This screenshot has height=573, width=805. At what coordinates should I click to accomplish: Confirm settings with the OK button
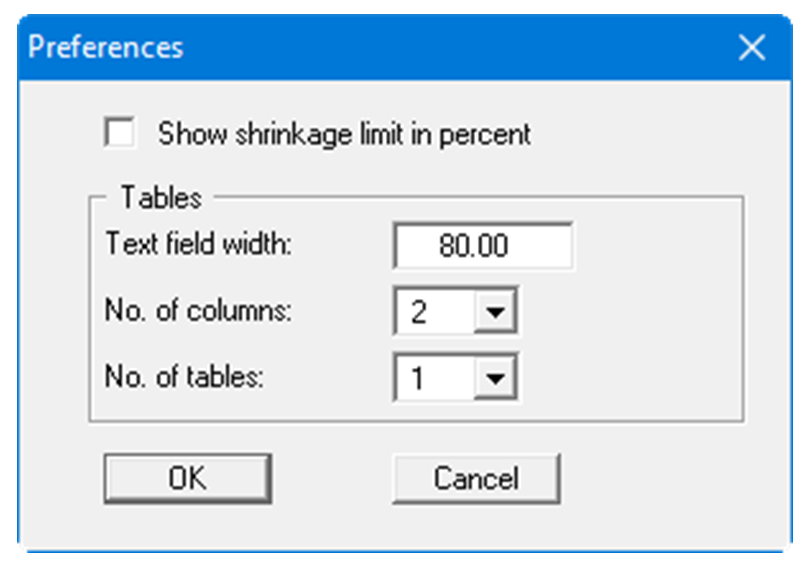click(187, 478)
